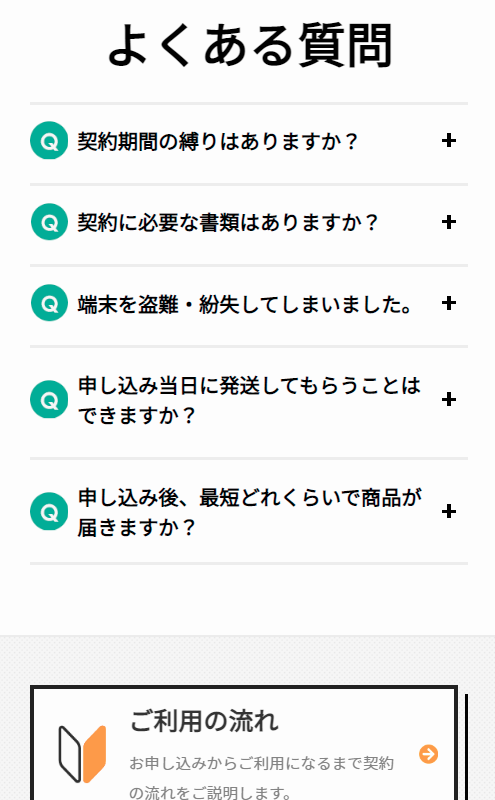Image resolution: width=495 pixels, height=800 pixels.
Task: Select the 申し込み当日に発送してもらうことはできますか question text
Action: click(x=249, y=401)
